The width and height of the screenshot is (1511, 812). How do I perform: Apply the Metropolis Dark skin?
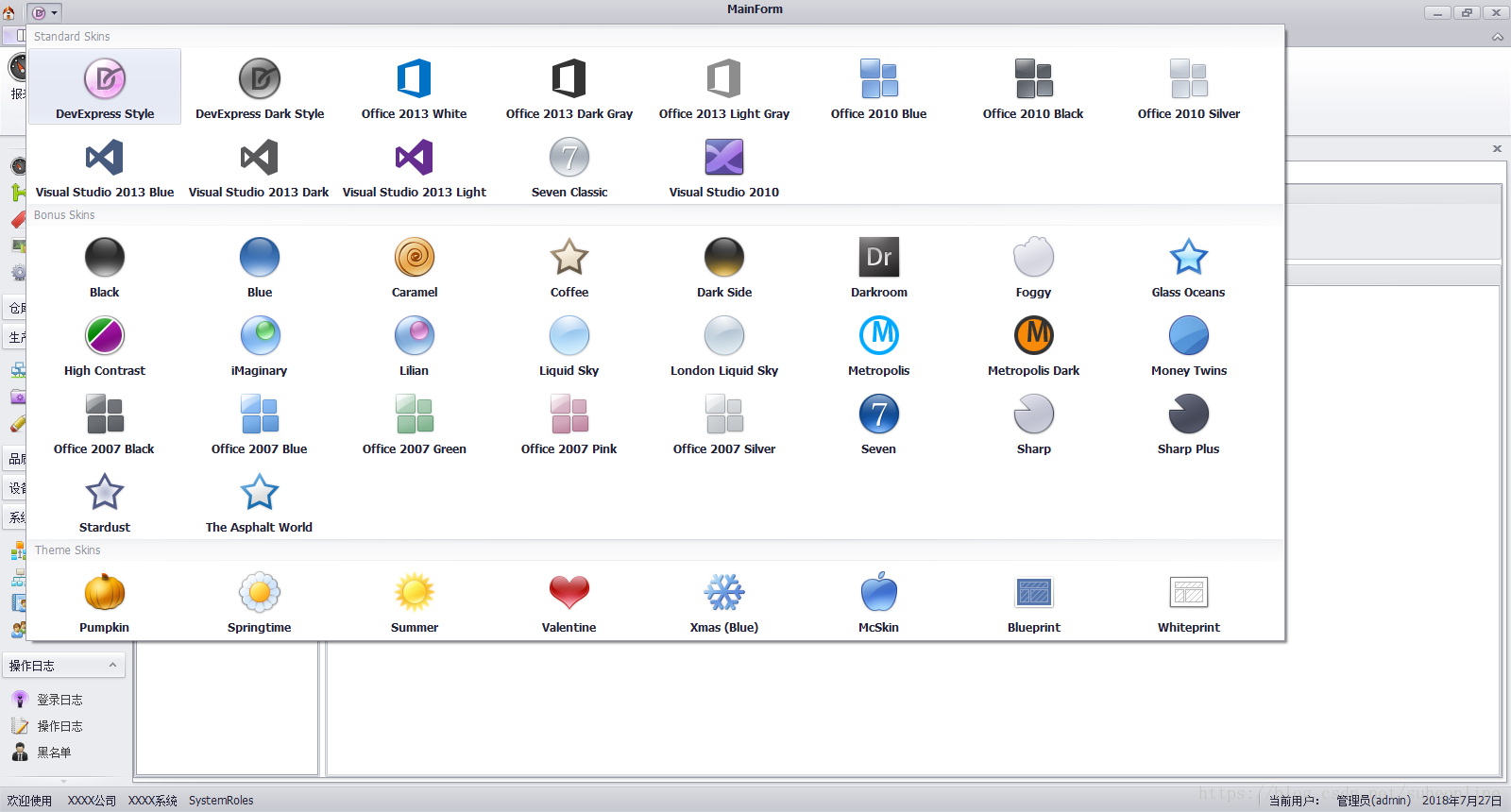[x=1034, y=344]
